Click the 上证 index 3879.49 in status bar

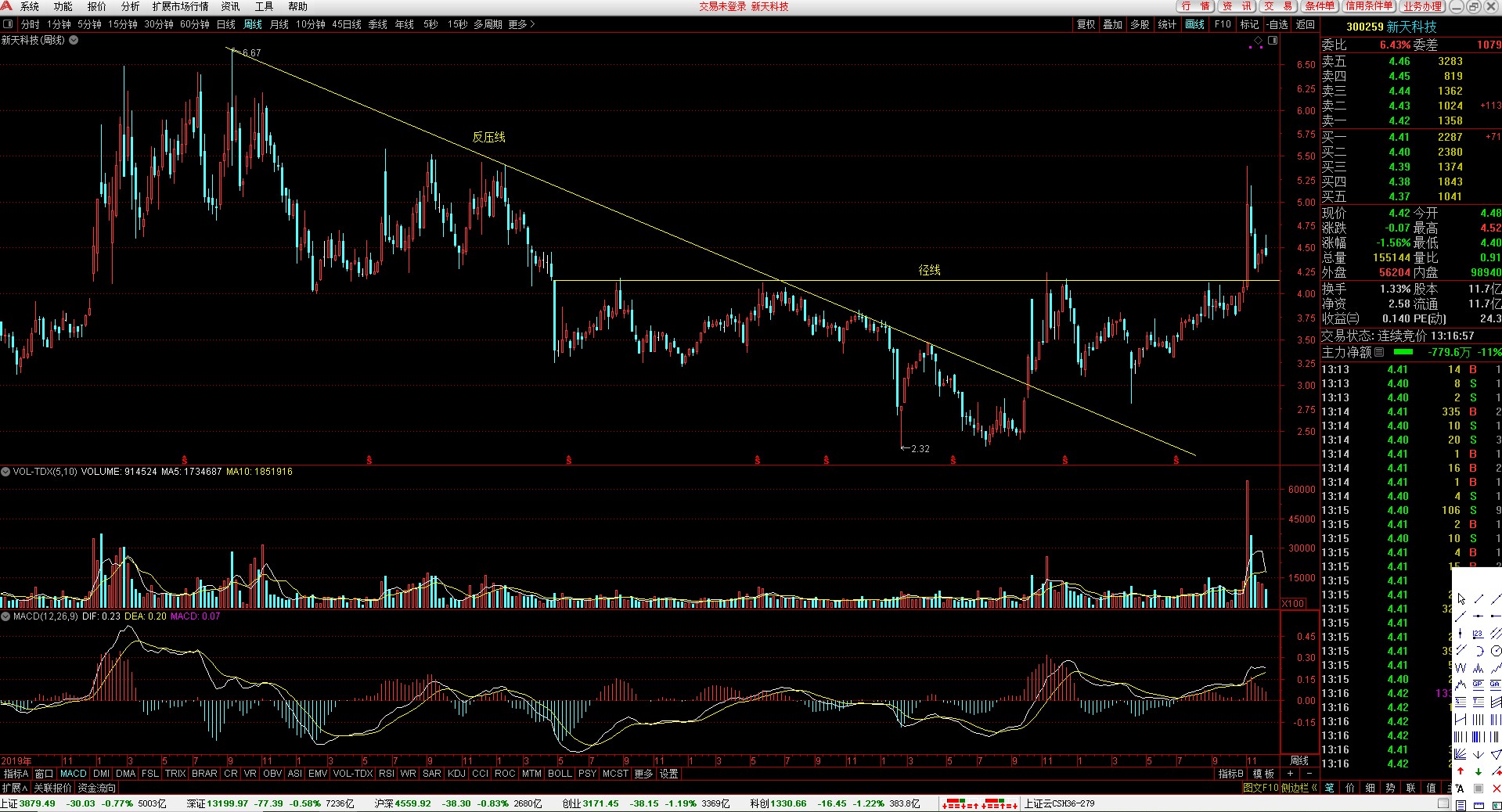[x=28, y=803]
